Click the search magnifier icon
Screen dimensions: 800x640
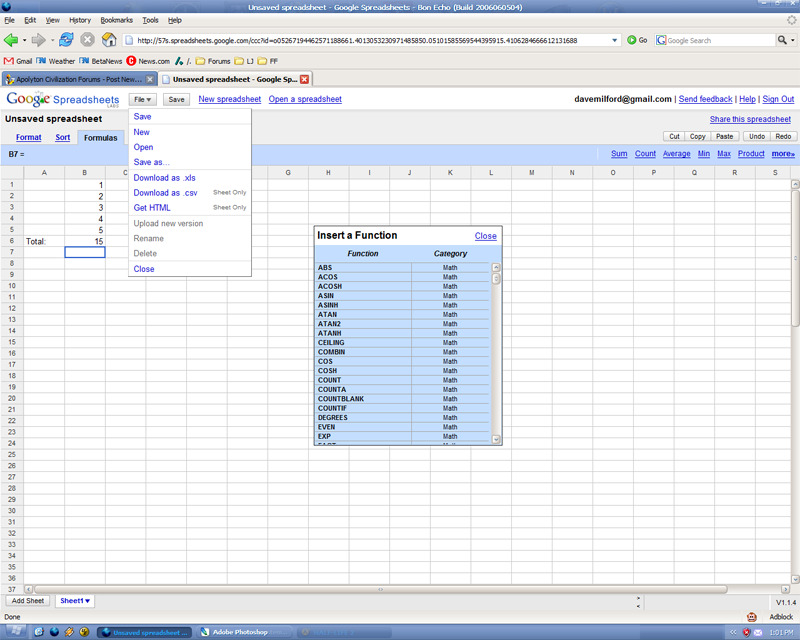tap(782, 40)
